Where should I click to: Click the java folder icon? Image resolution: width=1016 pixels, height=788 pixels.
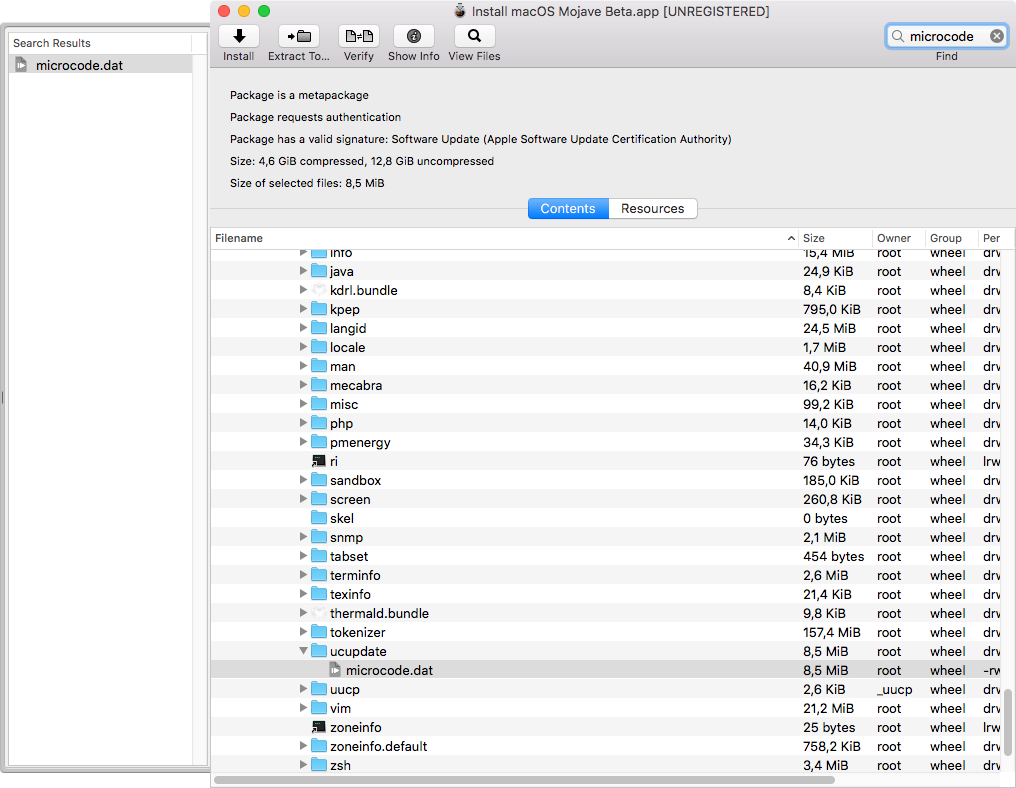[x=319, y=271]
